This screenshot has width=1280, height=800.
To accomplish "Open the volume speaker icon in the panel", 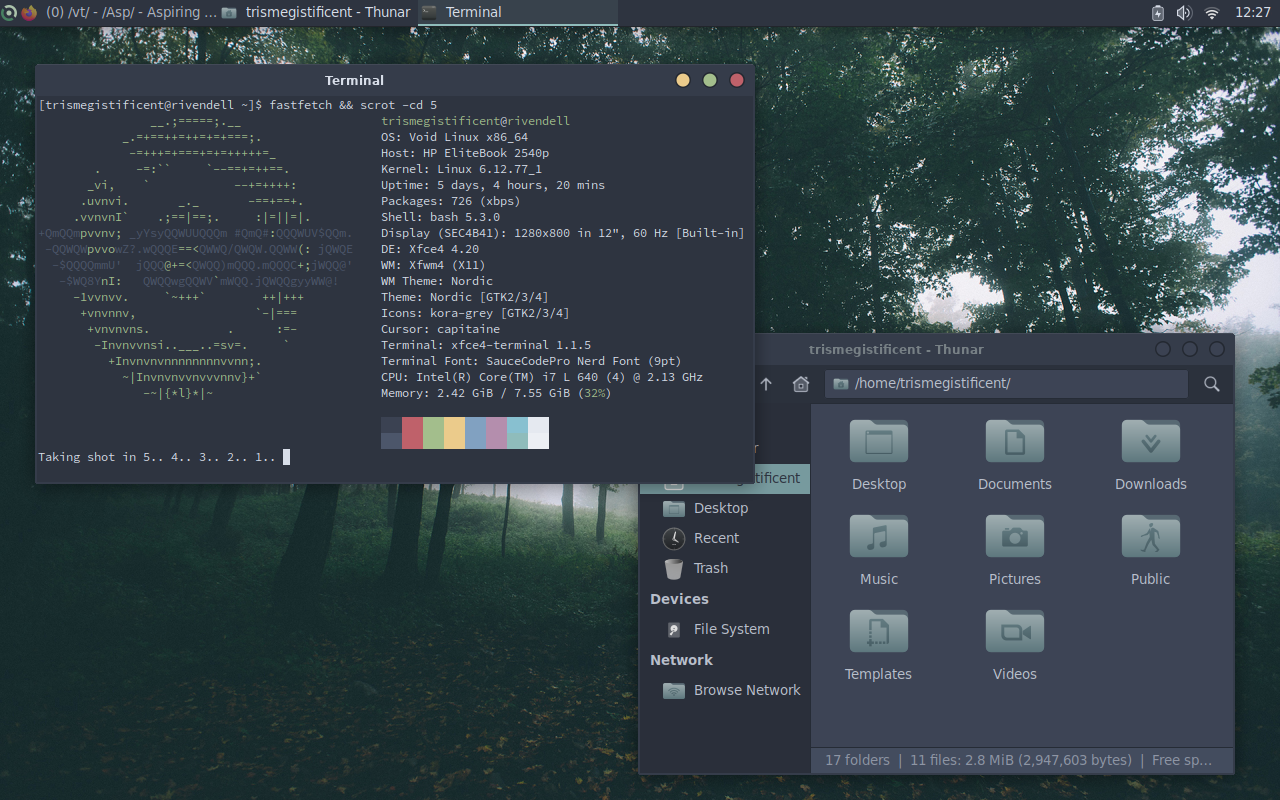I will tap(1184, 13).
